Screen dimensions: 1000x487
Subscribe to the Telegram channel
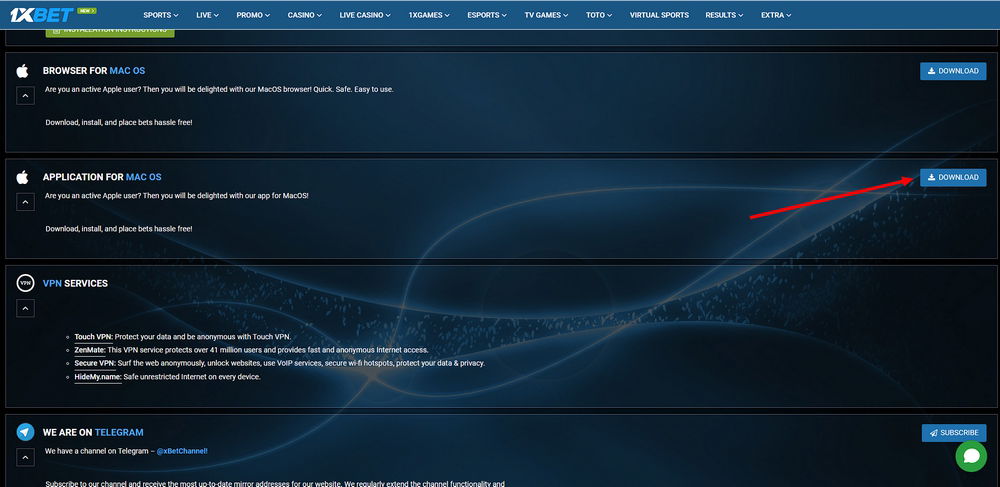click(953, 433)
